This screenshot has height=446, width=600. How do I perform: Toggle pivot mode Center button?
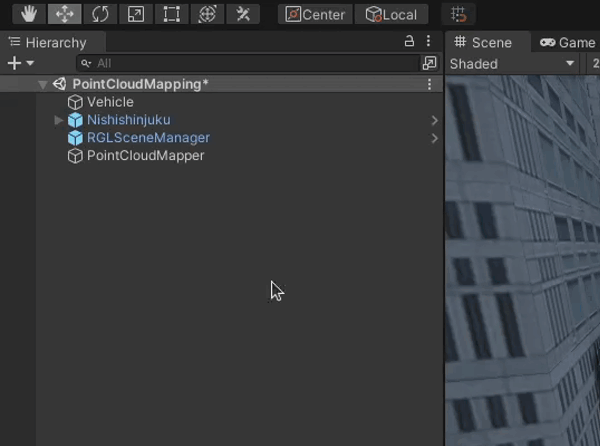click(x=315, y=14)
